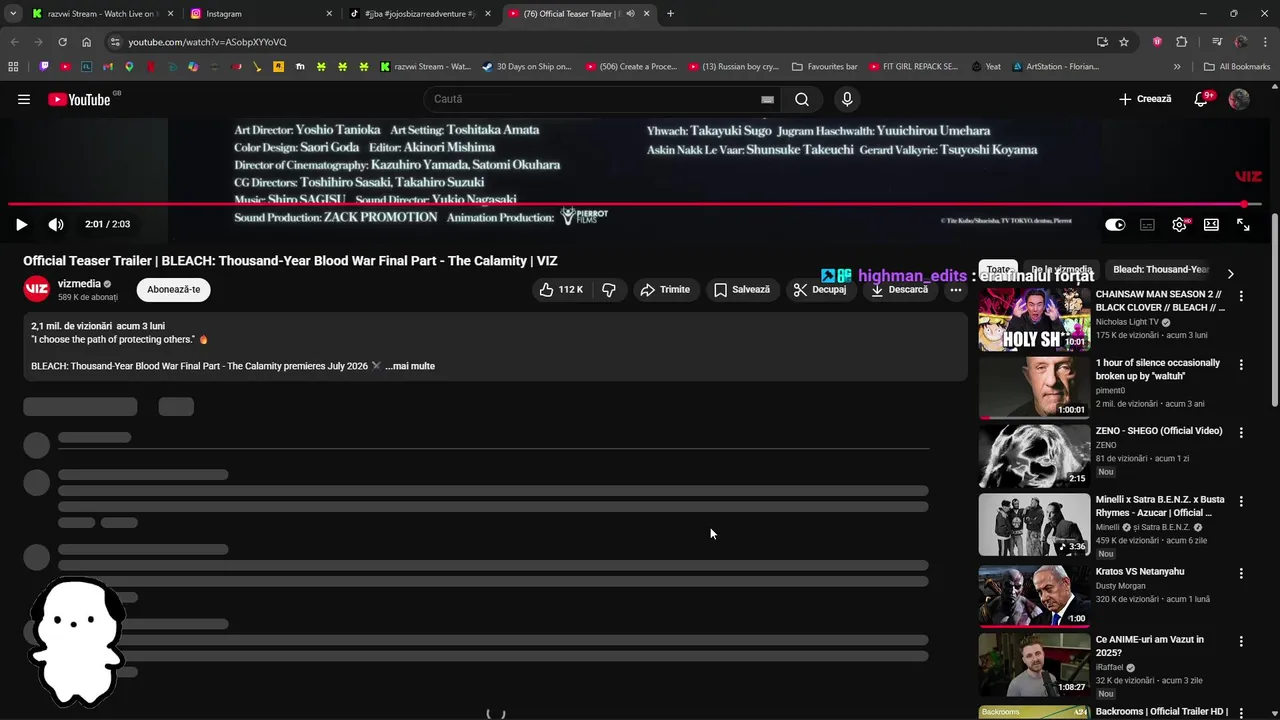Click the Creează create button
The image size is (1280, 720).
click(x=1145, y=99)
